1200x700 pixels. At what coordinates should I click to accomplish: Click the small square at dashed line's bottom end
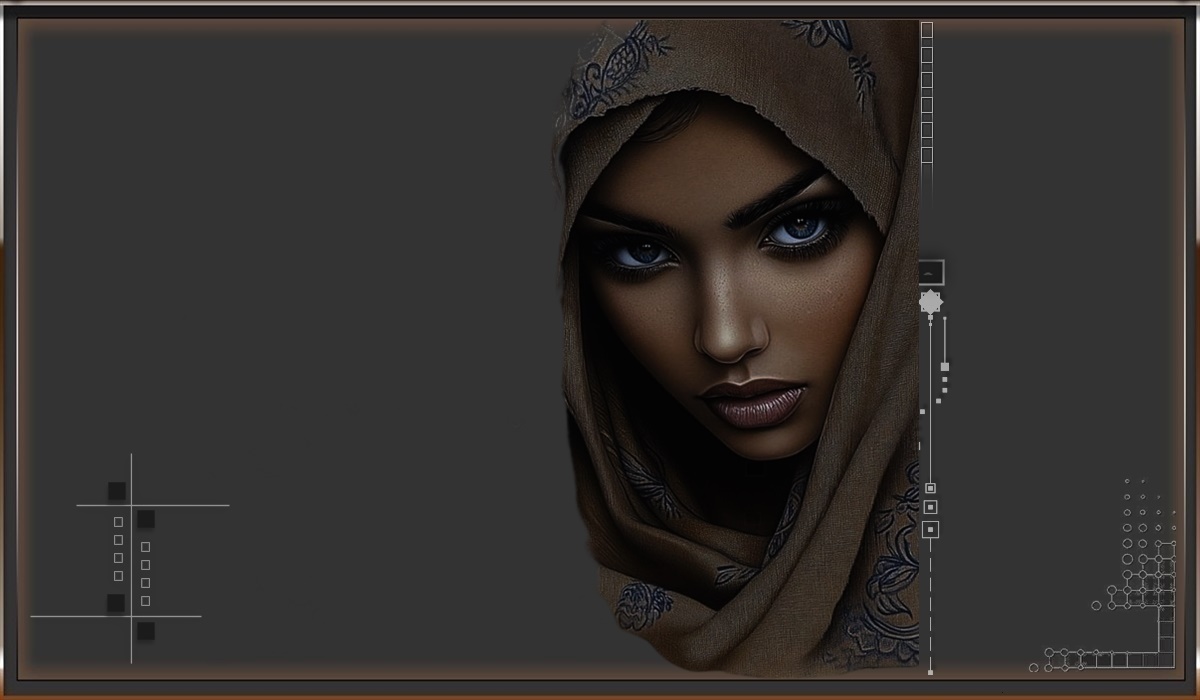pyautogui.click(x=930, y=672)
